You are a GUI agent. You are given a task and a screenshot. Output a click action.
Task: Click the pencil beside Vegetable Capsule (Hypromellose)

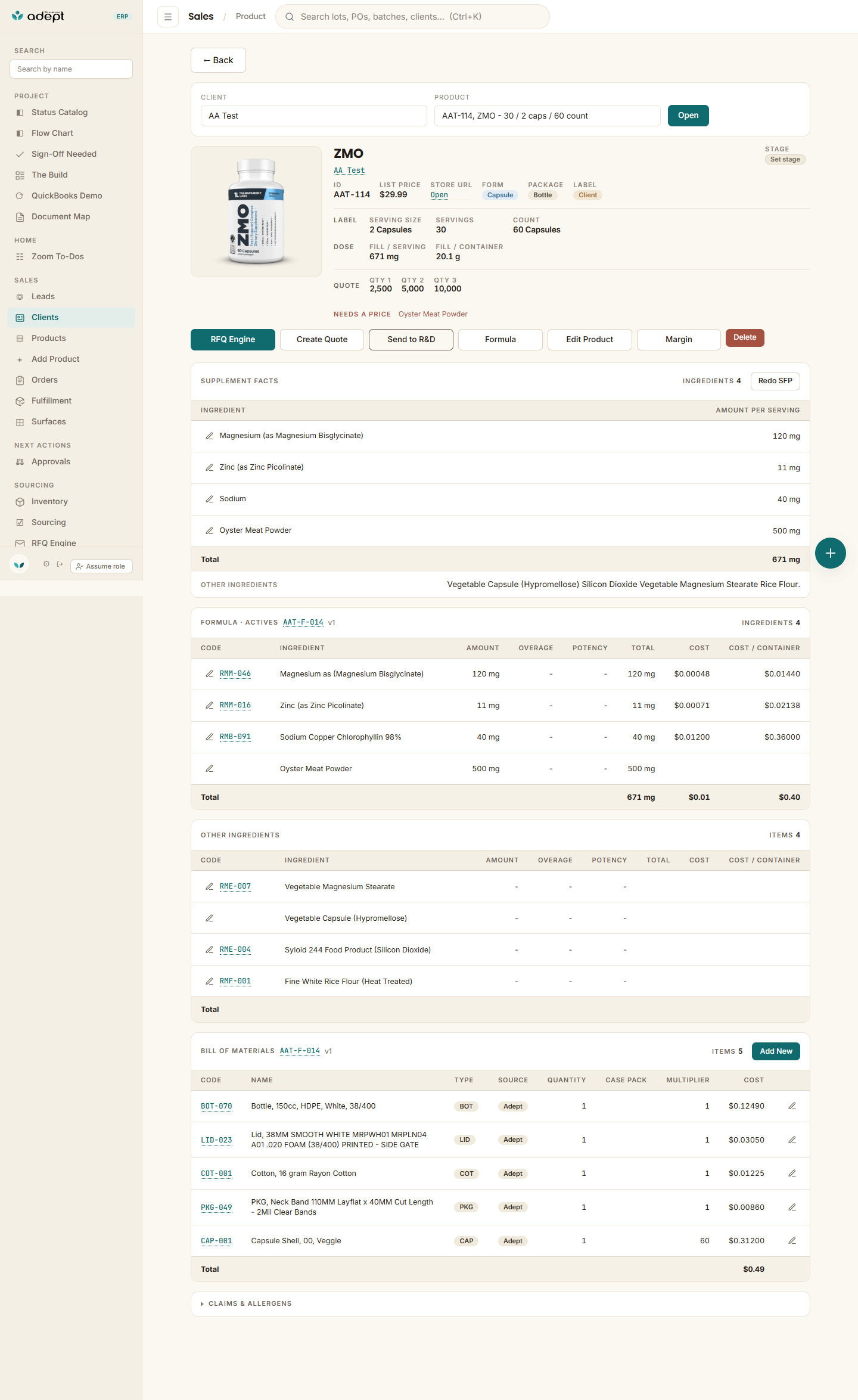209,918
